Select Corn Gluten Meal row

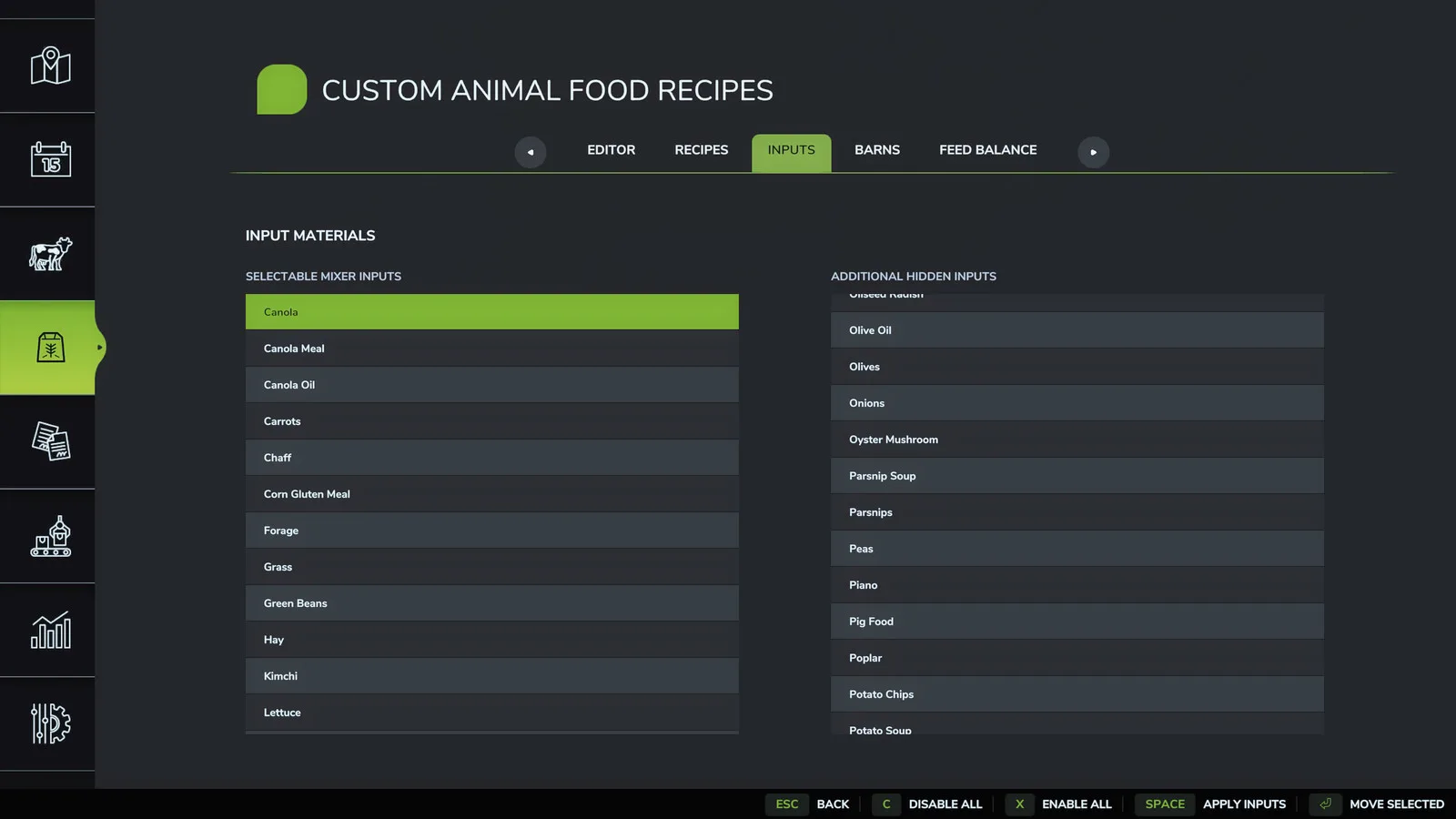492,494
